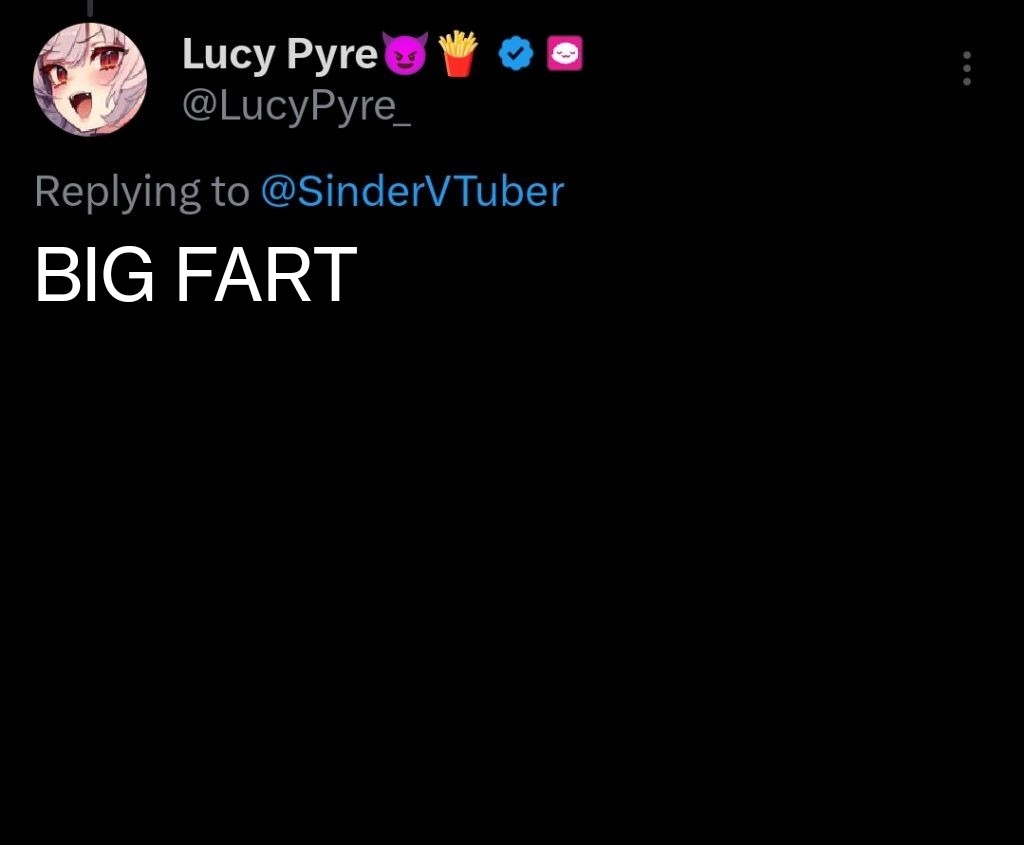Click the Lucy Pyre display name
Viewport: 1024px width, 845px height.
(x=280, y=54)
